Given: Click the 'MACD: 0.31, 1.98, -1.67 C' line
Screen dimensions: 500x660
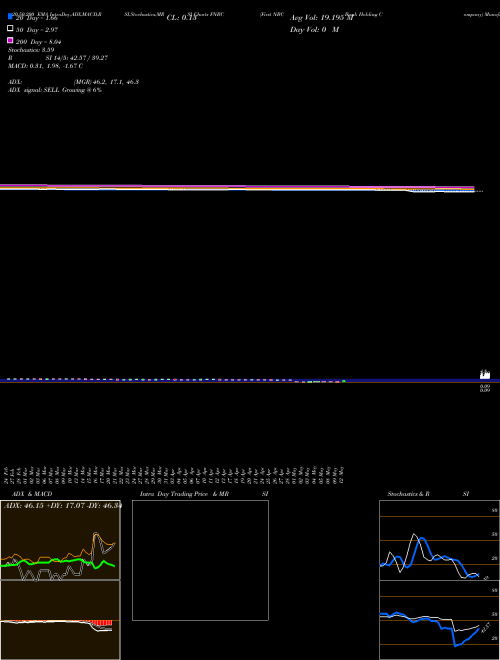Looking at the screenshot, I should [45, 66].
